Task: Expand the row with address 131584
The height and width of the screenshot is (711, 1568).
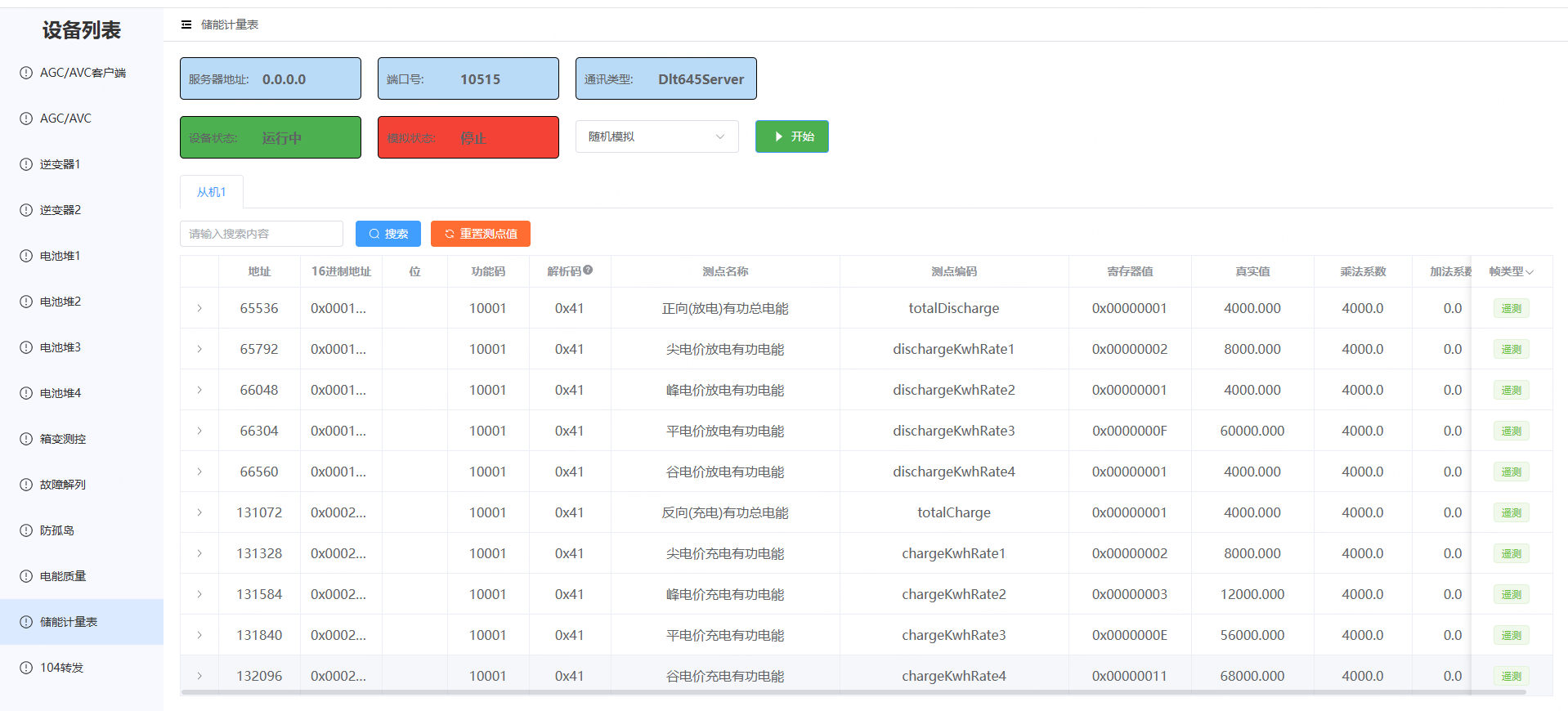Action: tap(199, 594)
